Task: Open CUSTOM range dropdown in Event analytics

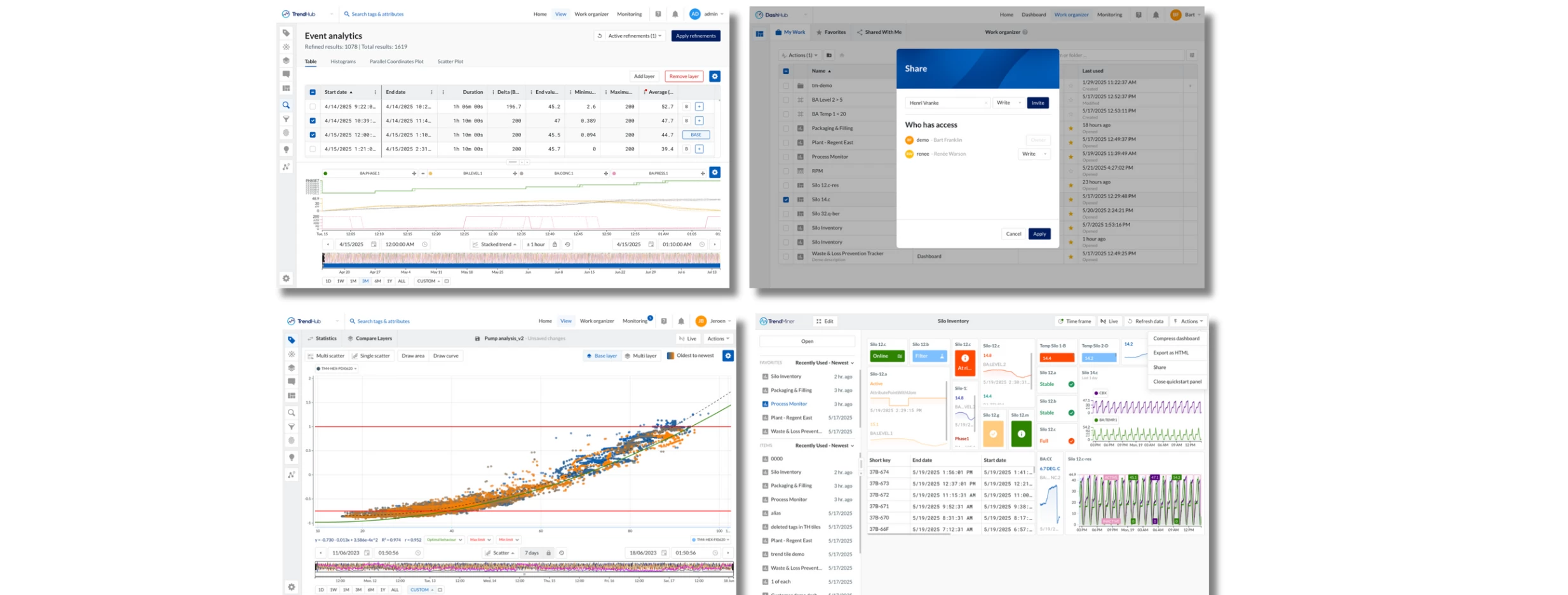Action: point(429,281)
